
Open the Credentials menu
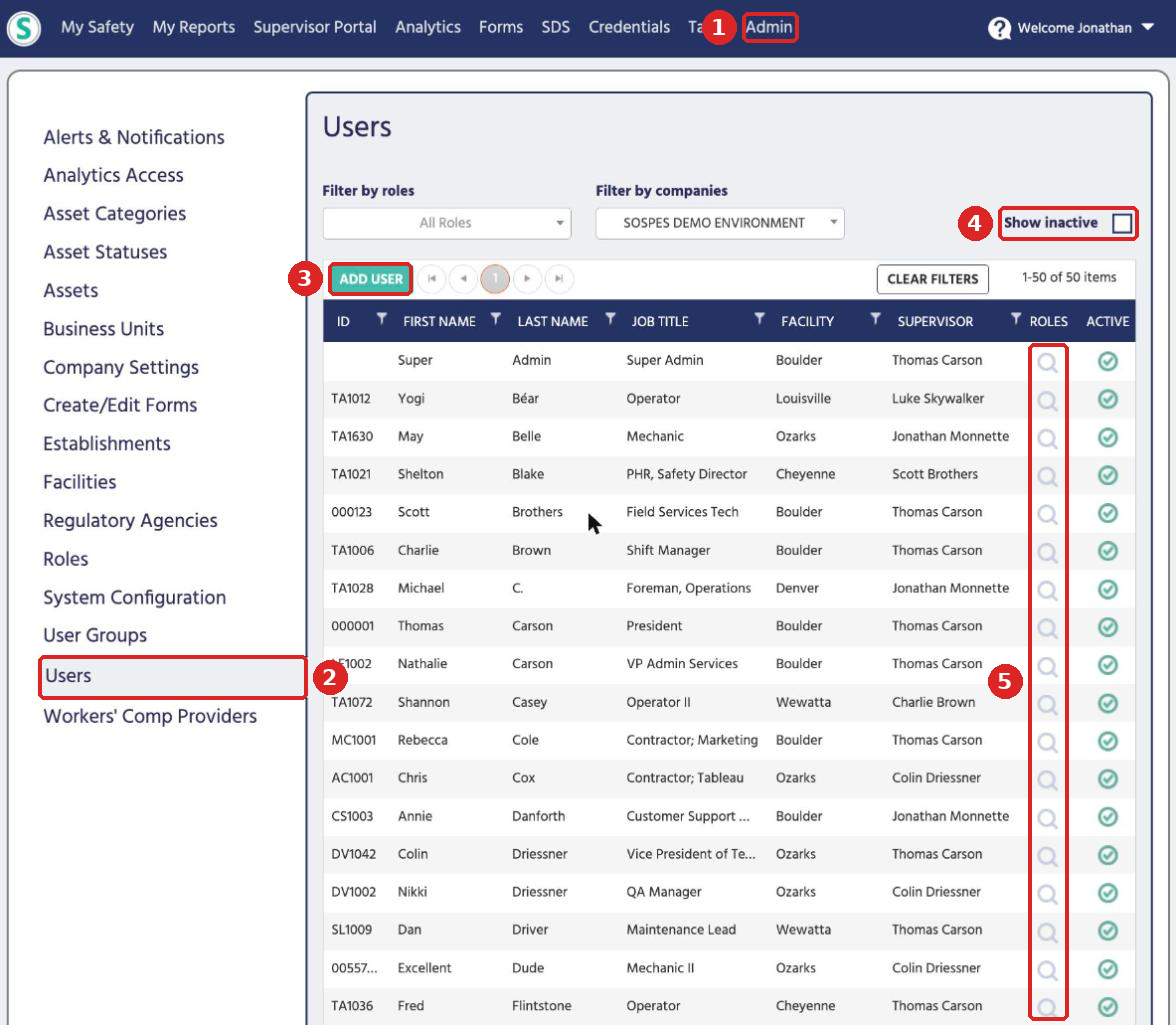click(x=629, y=27)
